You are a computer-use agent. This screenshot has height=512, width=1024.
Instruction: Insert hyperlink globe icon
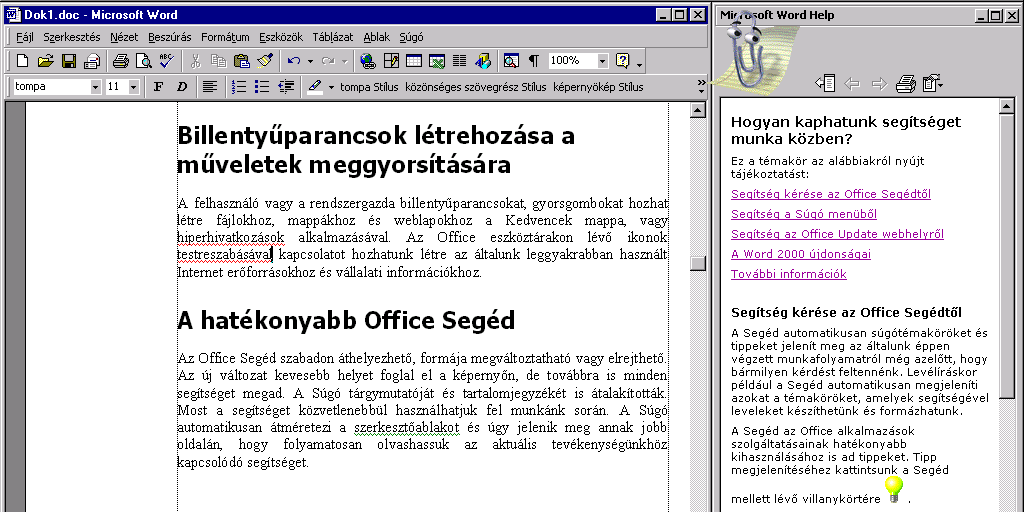368,61
